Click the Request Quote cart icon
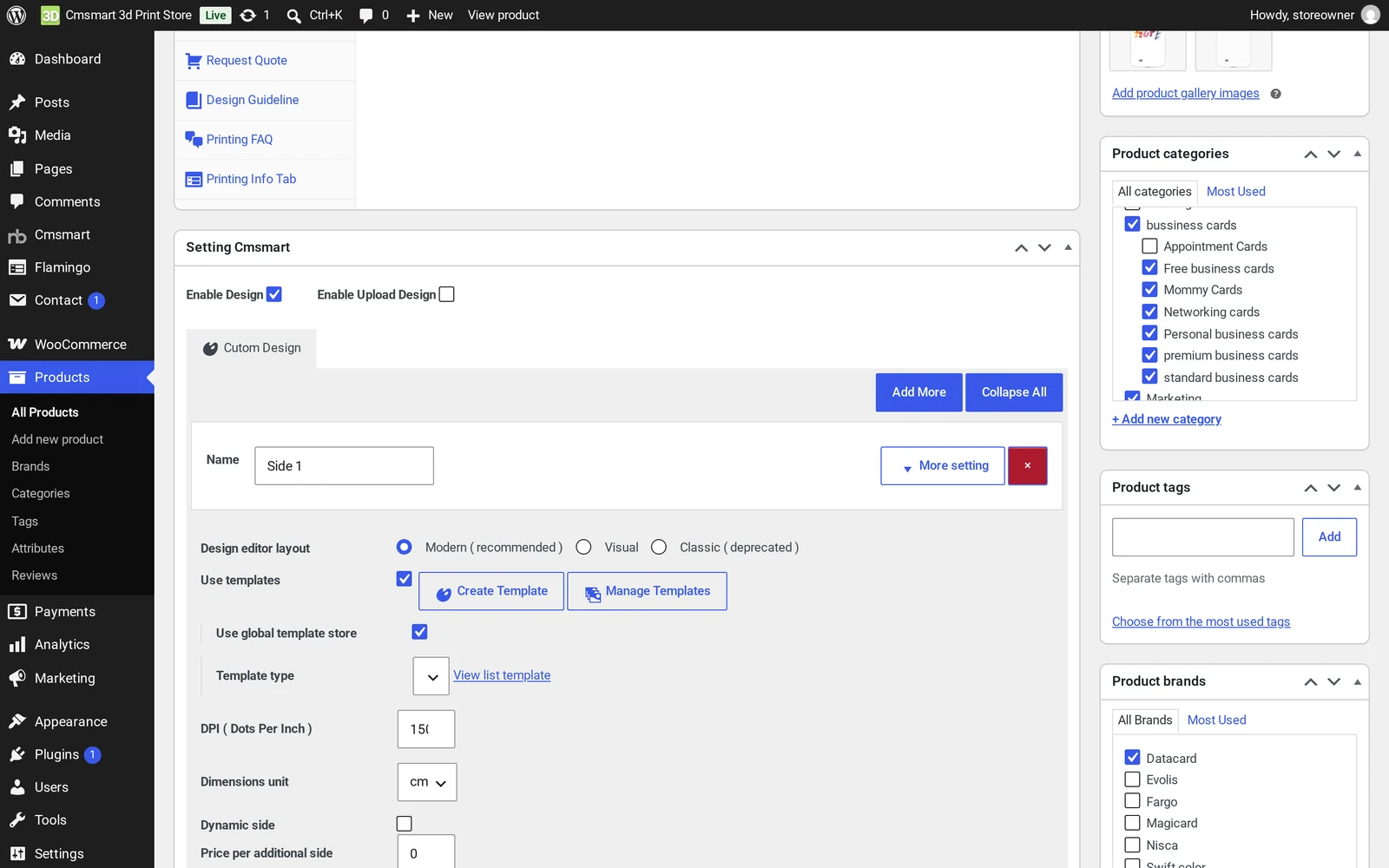 (x=194, y=61)
